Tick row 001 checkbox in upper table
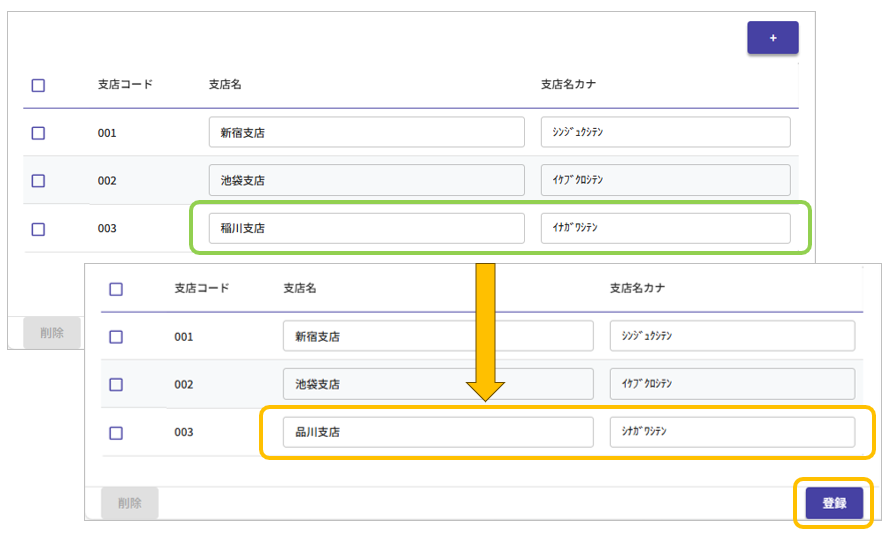Image resolution: width=893 pixels, height=538 pixels. [38, 133]
